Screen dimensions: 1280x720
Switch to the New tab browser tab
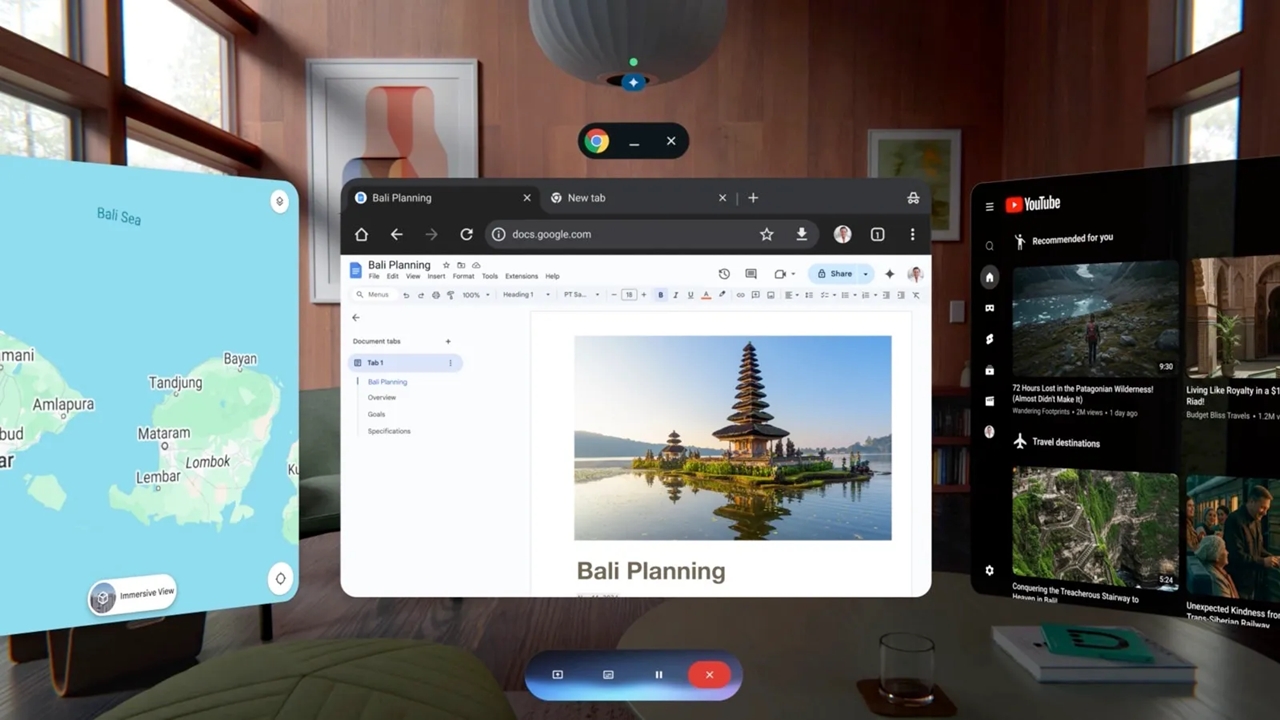click(630, 198)
